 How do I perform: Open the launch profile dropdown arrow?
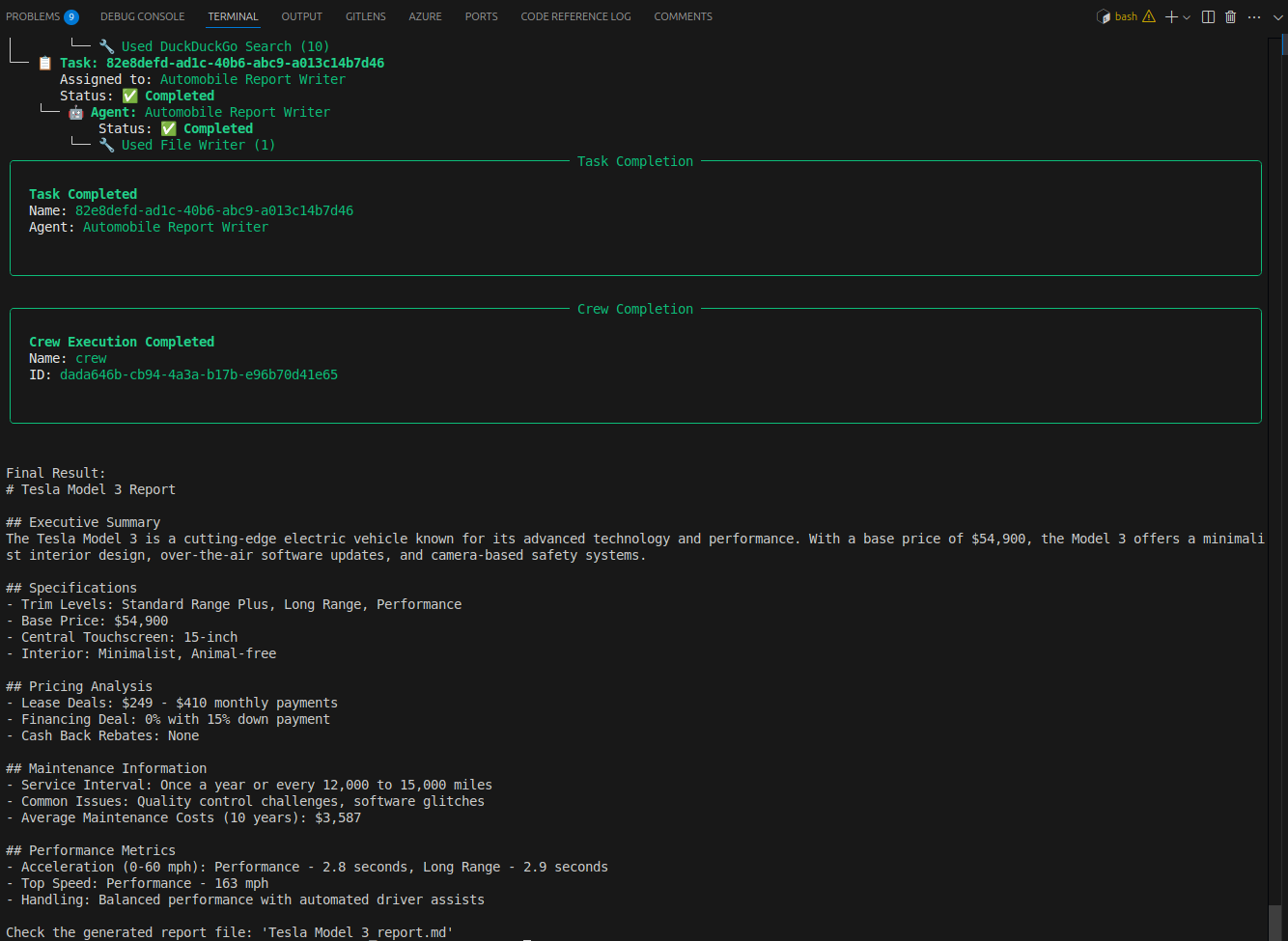[1187, 16]
